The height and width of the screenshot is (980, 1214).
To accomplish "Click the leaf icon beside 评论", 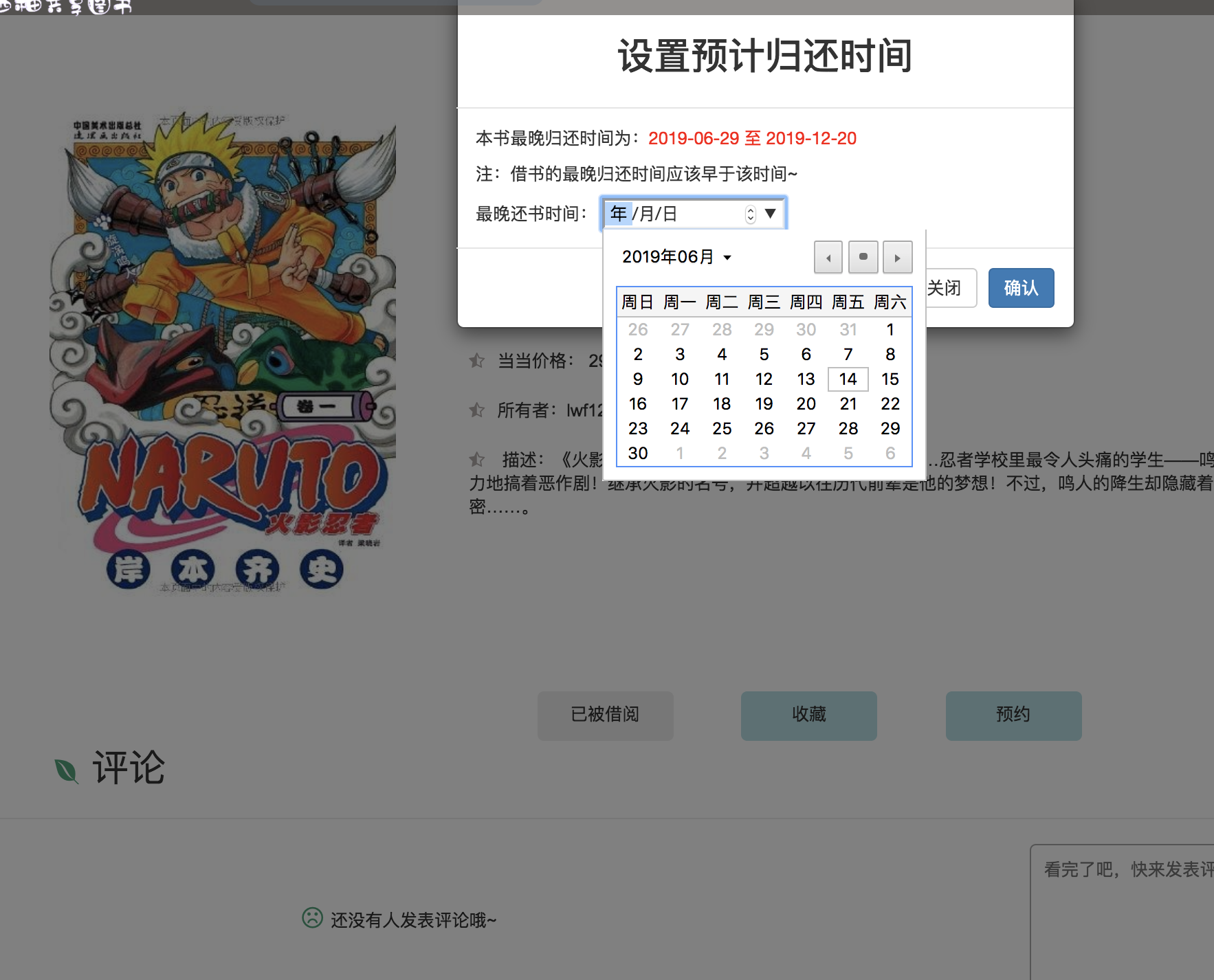I will pos(67,770).
